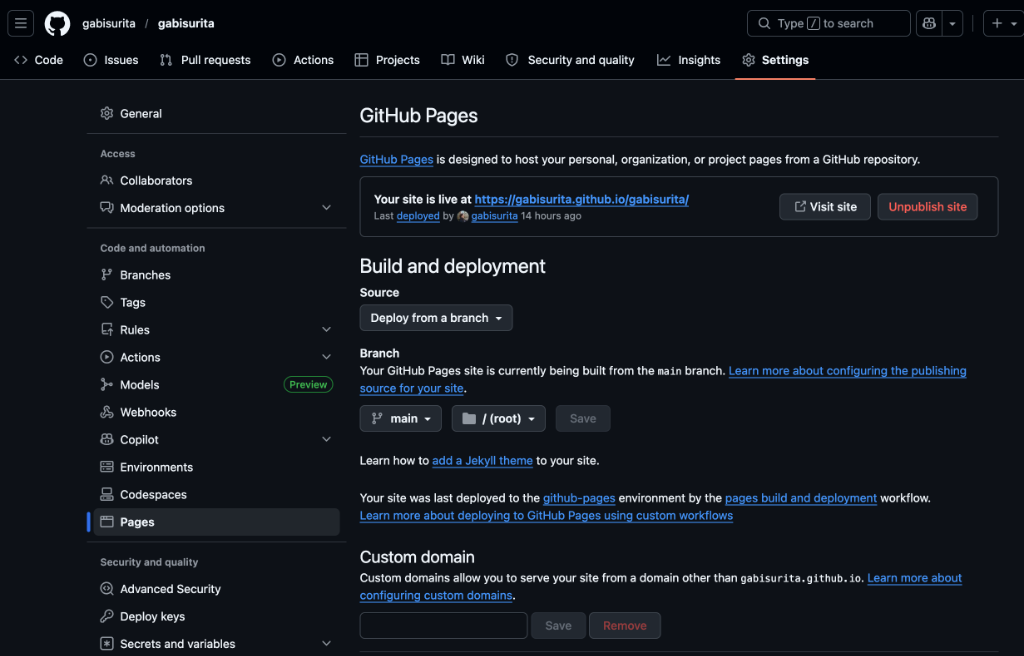This screenshot has width=1024, height=656.
Task: Open the main branch selector dropdown
Action: (x=400, y=419)
